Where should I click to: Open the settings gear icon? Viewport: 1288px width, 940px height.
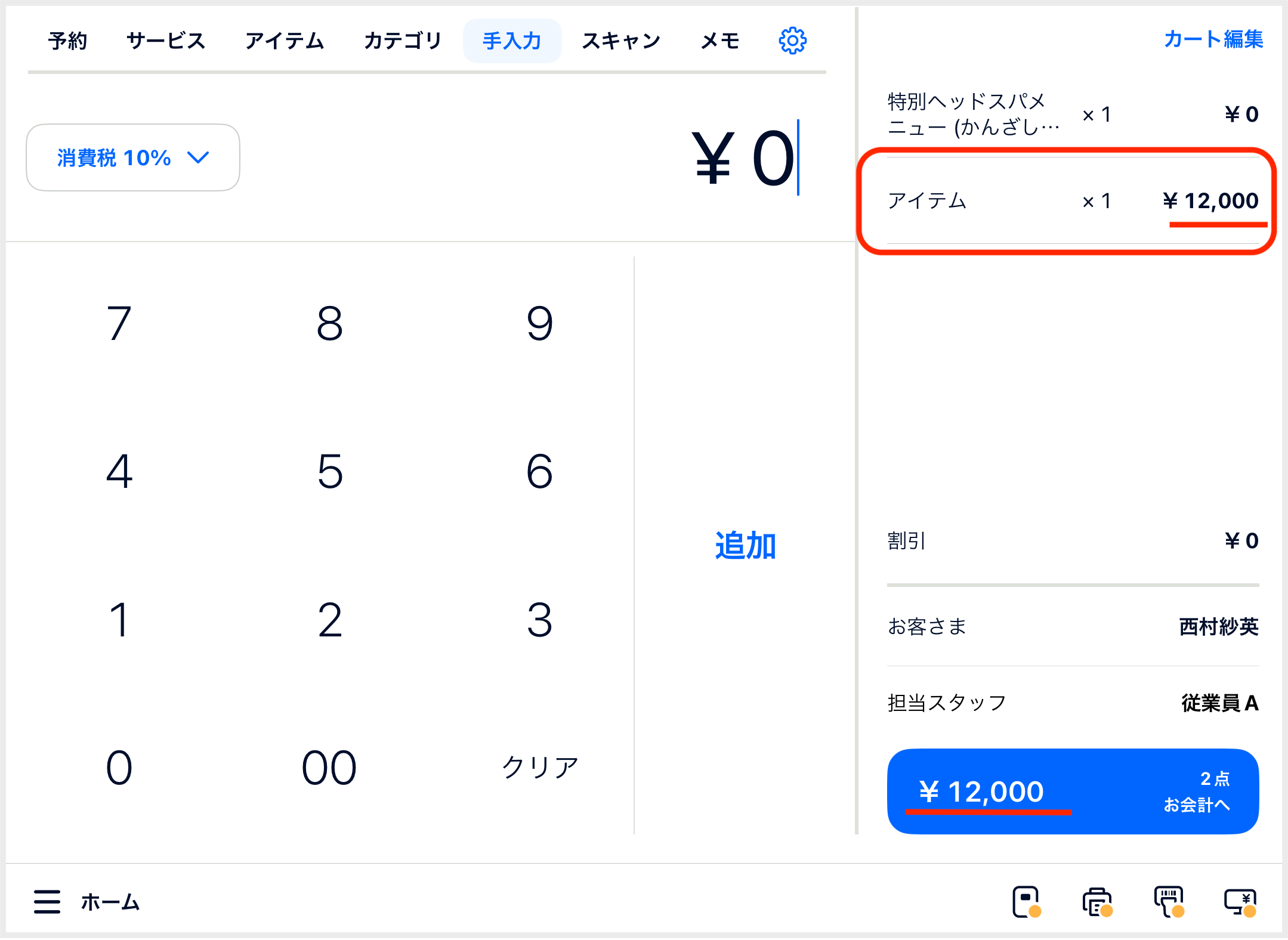pos(792,41)
